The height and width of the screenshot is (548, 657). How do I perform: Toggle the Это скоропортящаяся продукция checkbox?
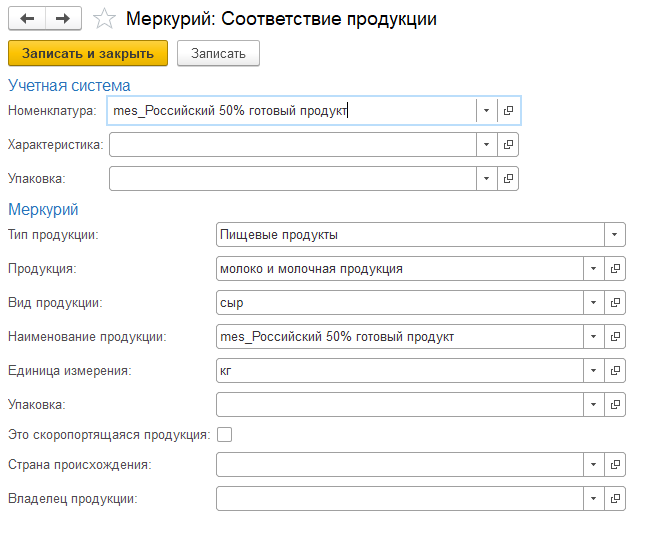pyautogui.click(x=225, y=434)
